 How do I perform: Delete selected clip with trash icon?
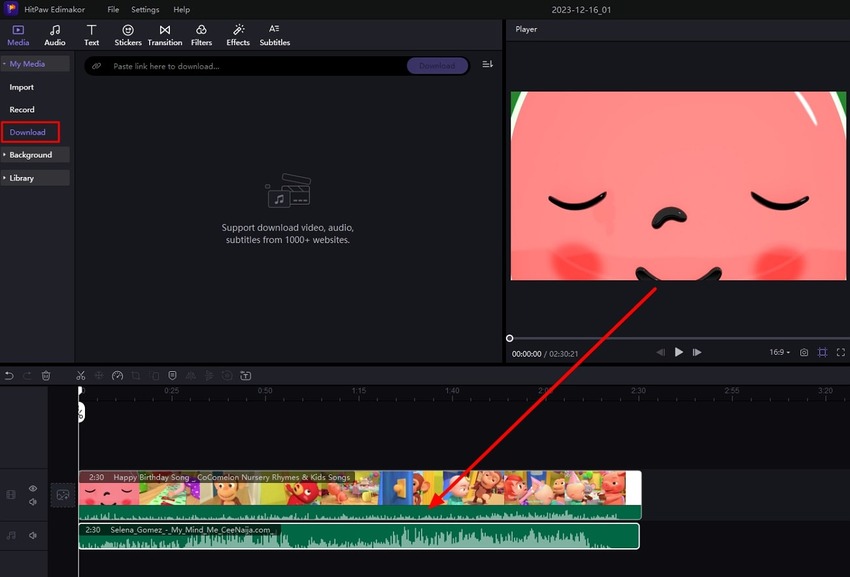tap(46, 375)
